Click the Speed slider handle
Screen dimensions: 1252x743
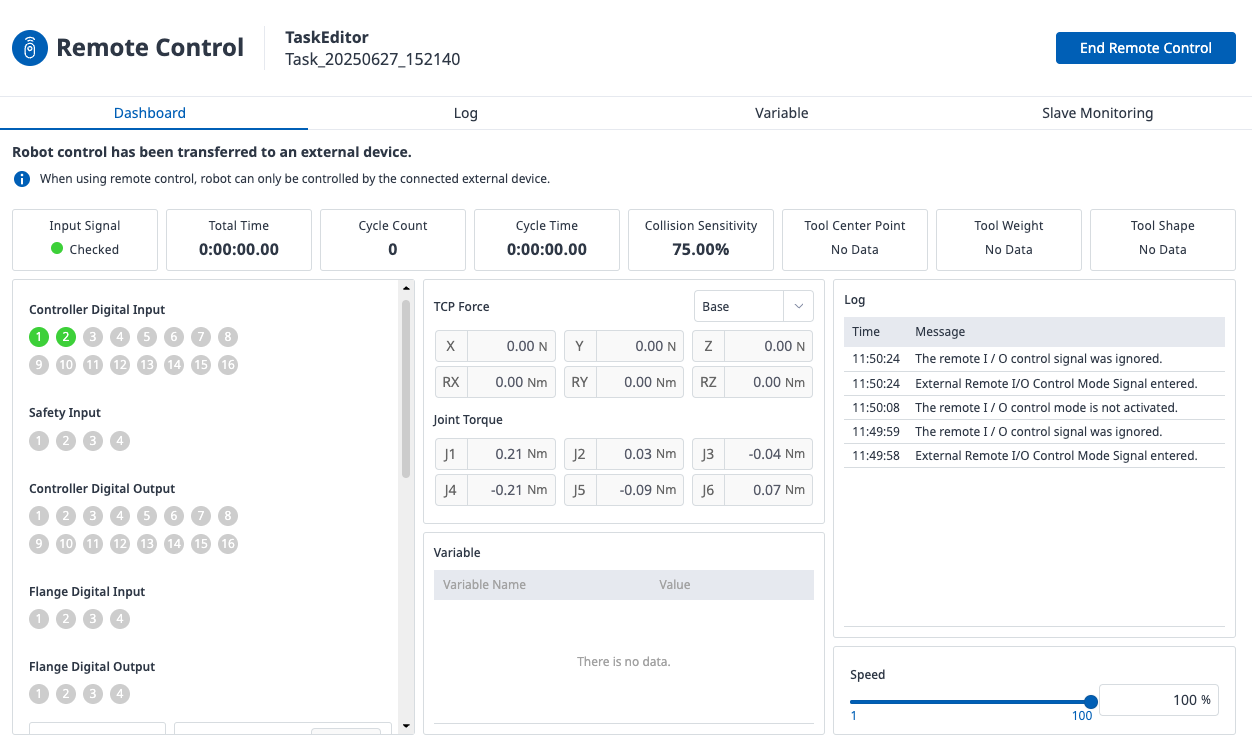click(1091, 702)
